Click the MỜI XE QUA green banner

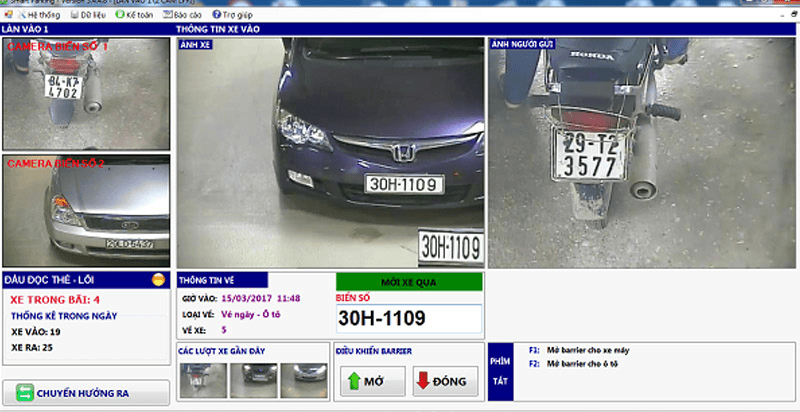coord(409,282)
